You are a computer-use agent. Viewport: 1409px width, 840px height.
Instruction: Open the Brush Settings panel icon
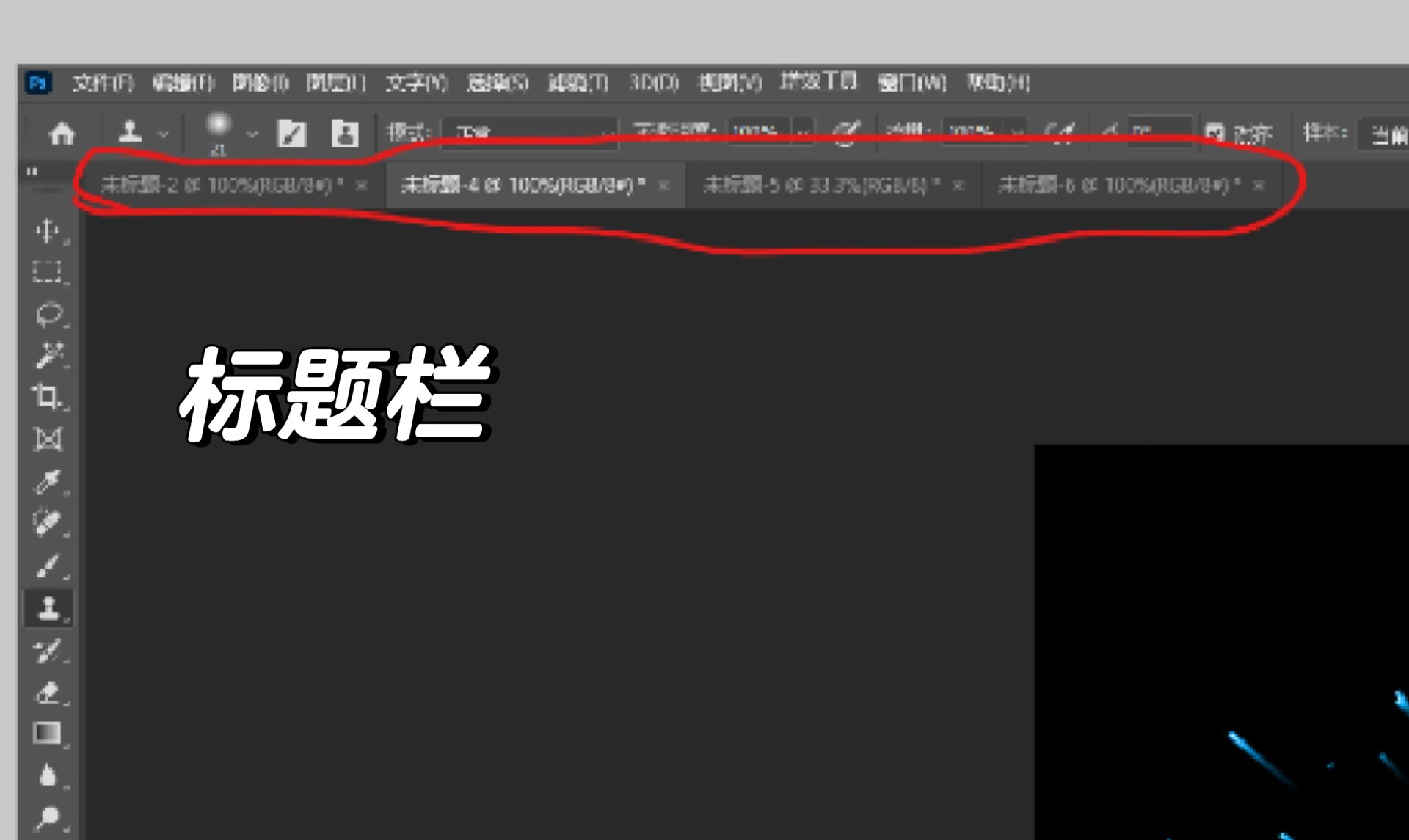[x=291, y=134]
